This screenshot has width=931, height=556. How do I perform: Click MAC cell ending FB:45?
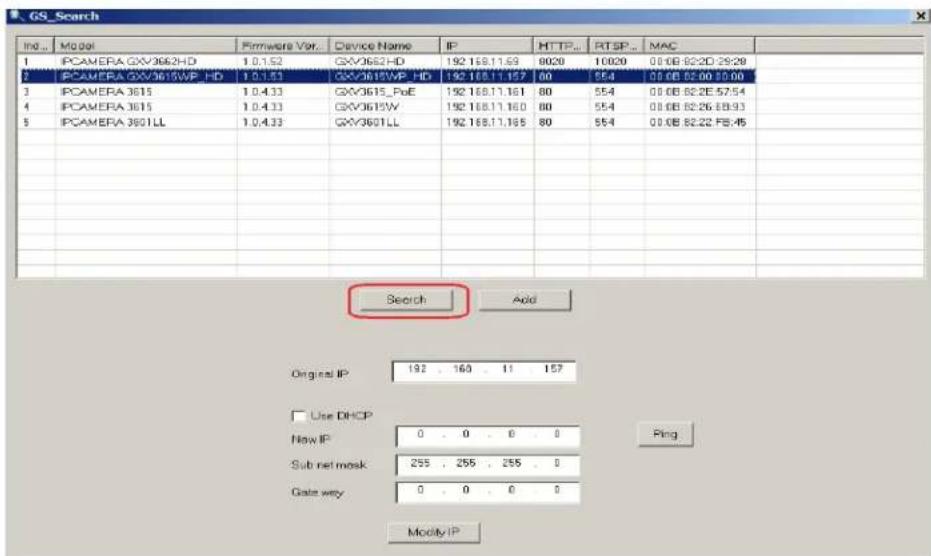[x=697, y=122]
